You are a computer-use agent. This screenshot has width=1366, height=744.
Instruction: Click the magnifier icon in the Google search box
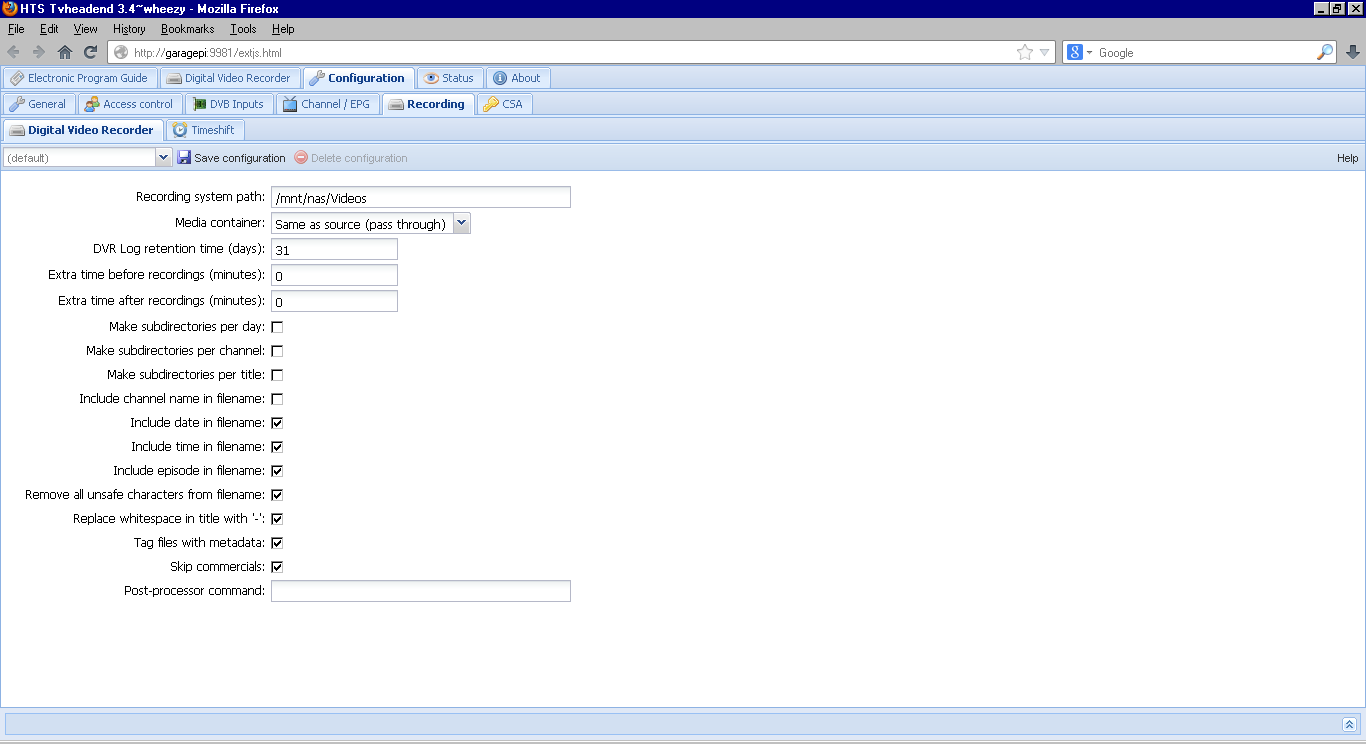point(1325,52)
